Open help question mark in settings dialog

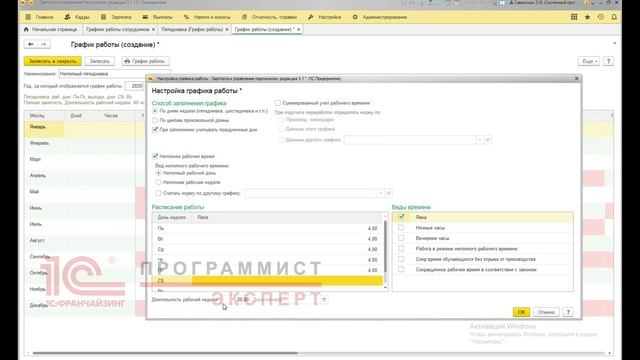[x=568, y=312]
